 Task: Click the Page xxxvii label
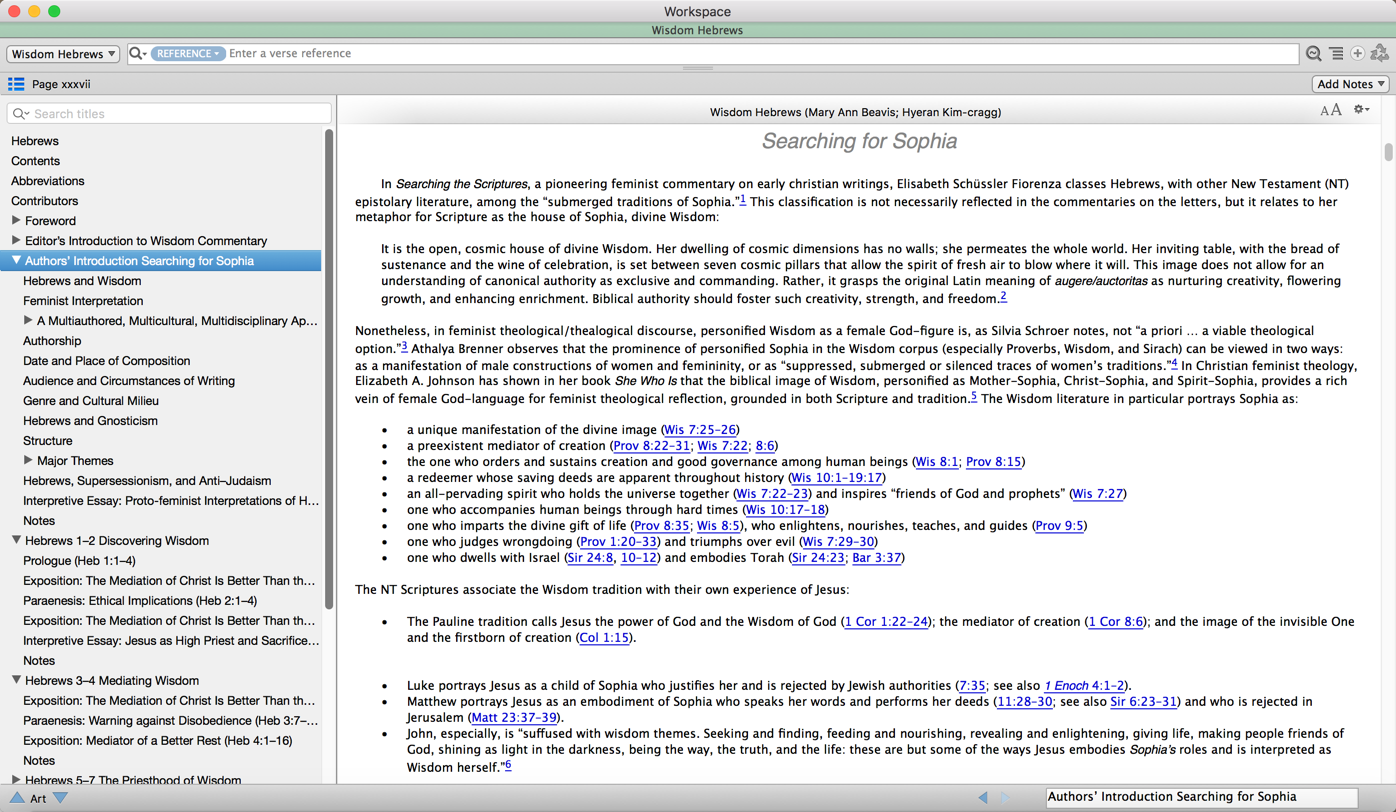pos(61,84)
